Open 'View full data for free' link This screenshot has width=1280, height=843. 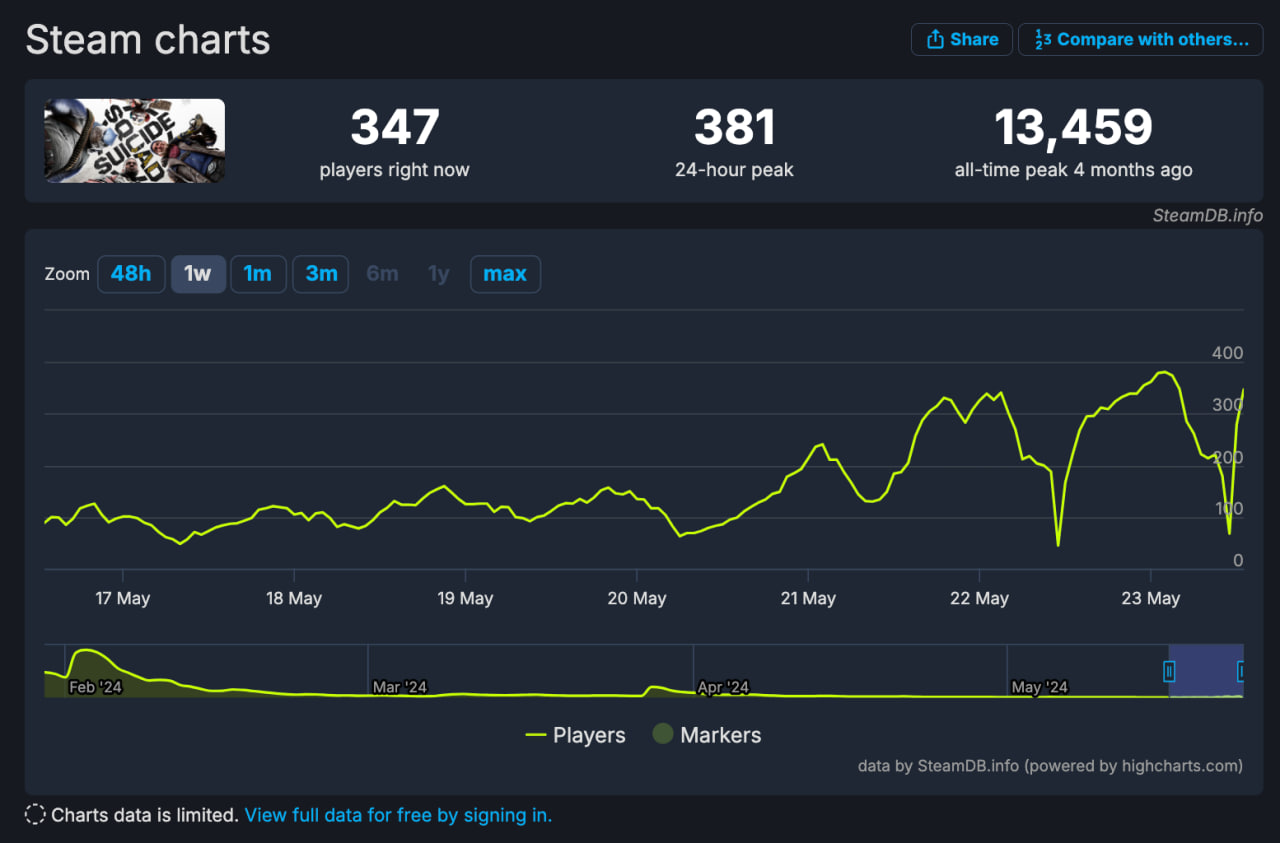coord(398,815)
